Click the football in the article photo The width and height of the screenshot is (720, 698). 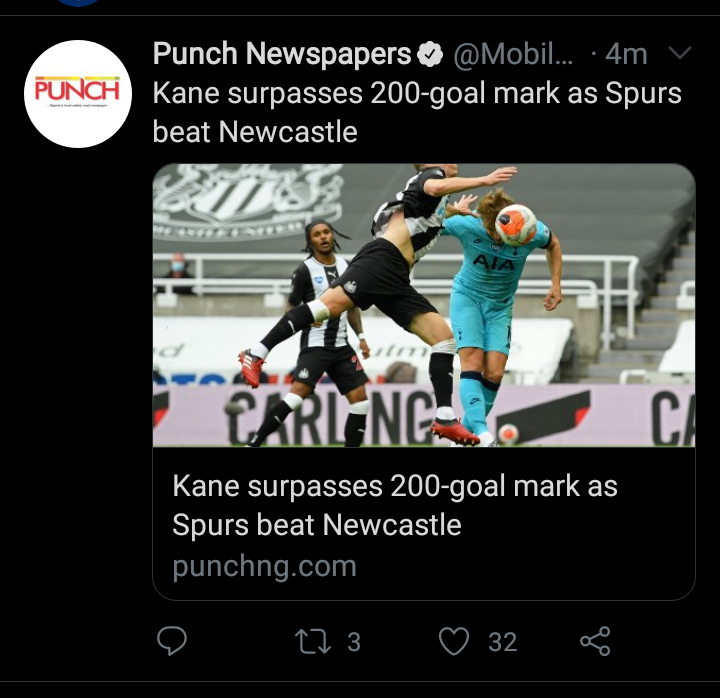click(516, 224)
